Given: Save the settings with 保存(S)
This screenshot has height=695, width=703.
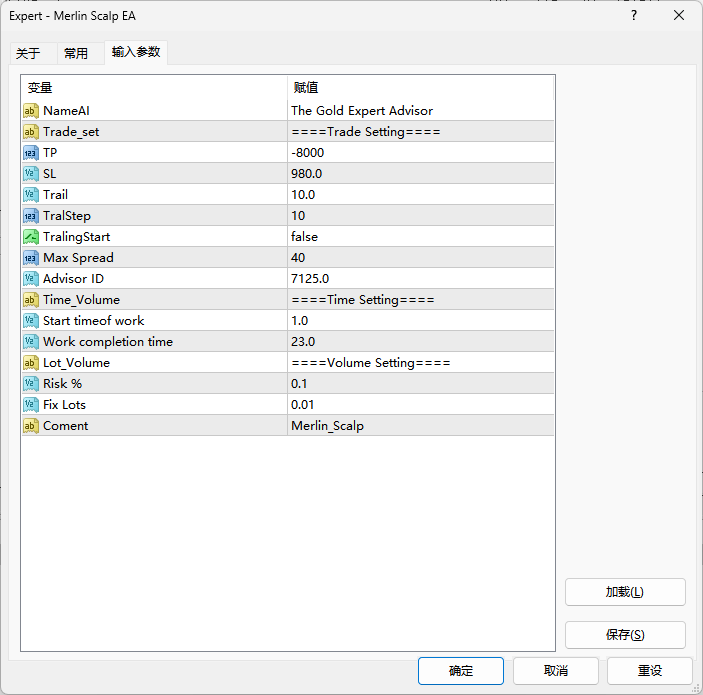Looking at the screenshot, I should click(625, 635).
